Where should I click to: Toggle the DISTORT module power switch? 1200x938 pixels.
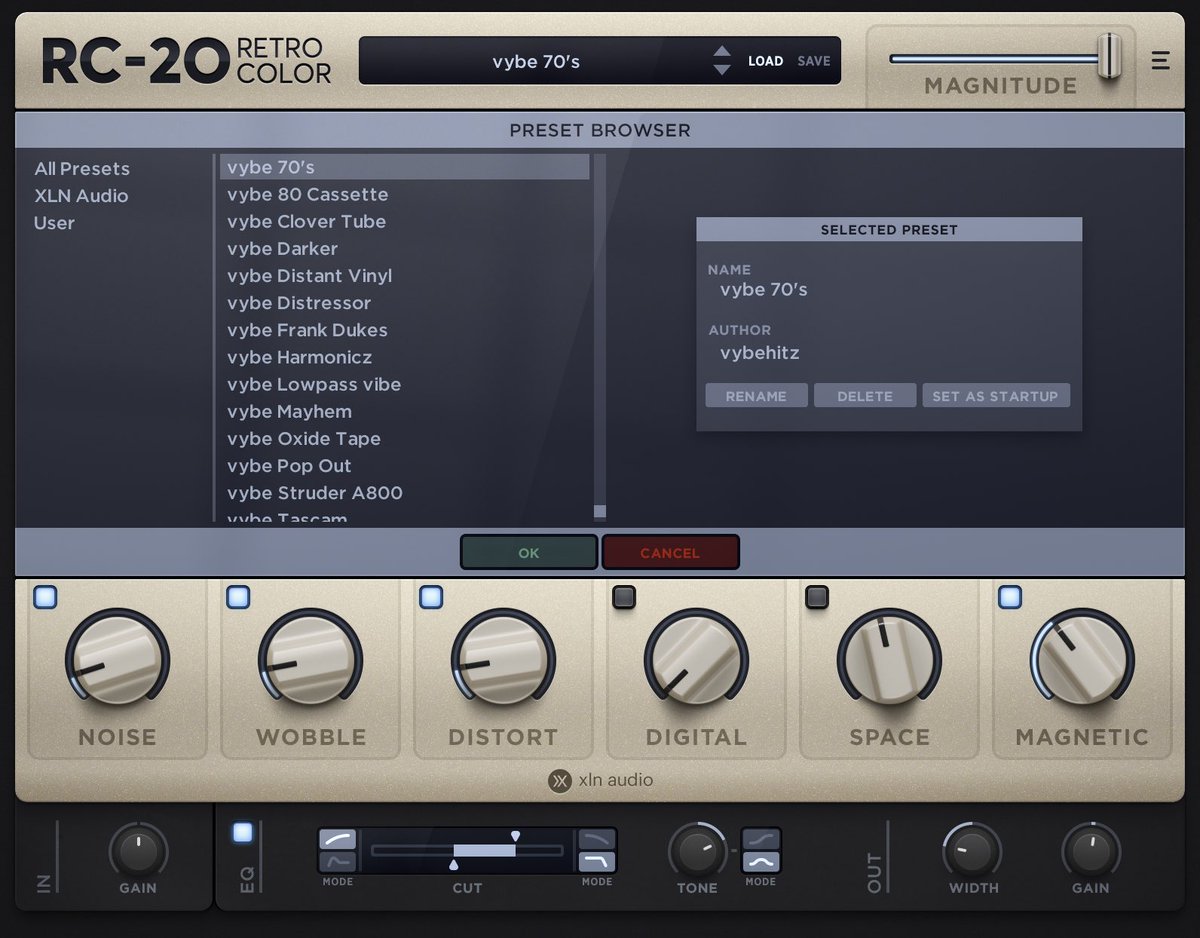(x=431, y=597)
